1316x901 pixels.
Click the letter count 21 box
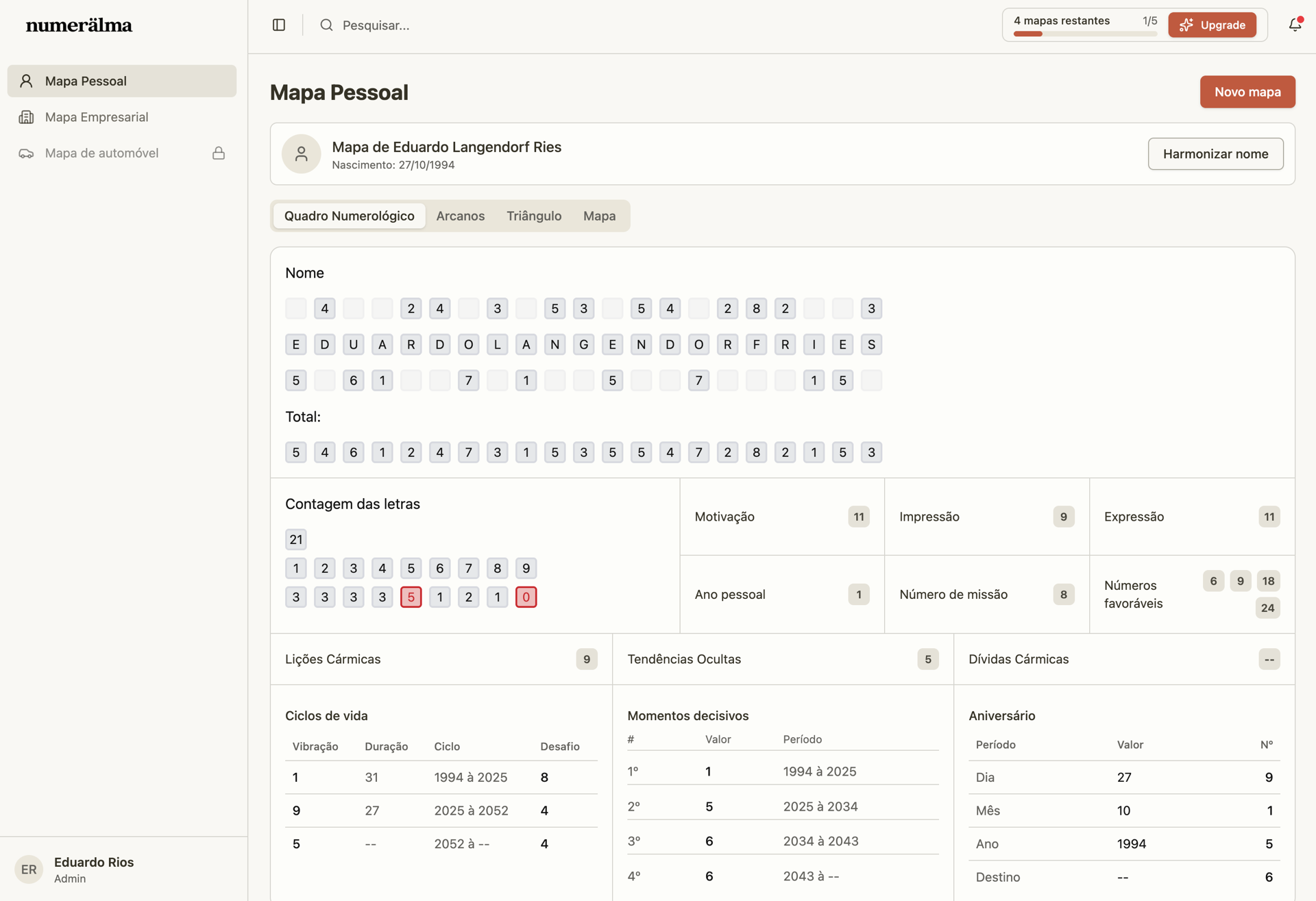coord(296,540)
